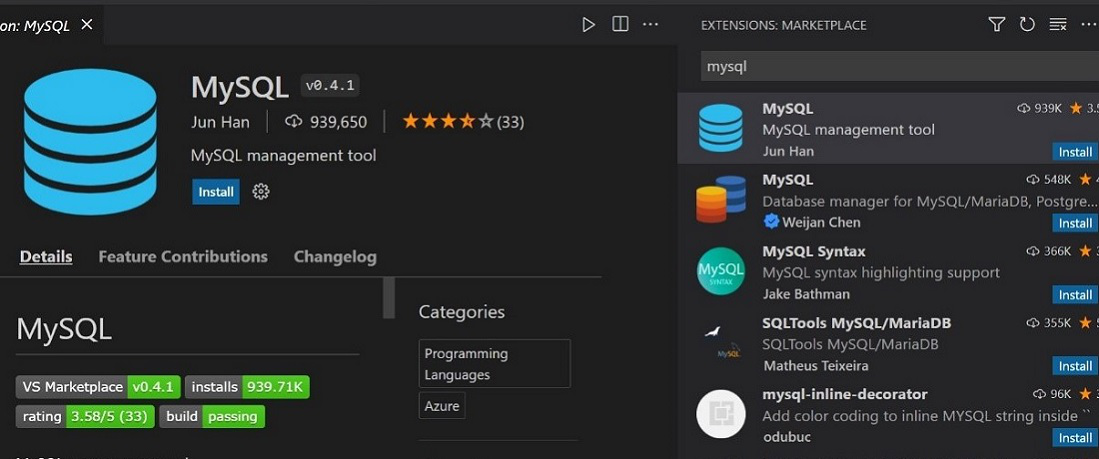The height and width of the screenshot is (459, 1099).
Task: Open the manage gear beside Install
Action: [261, 191]
